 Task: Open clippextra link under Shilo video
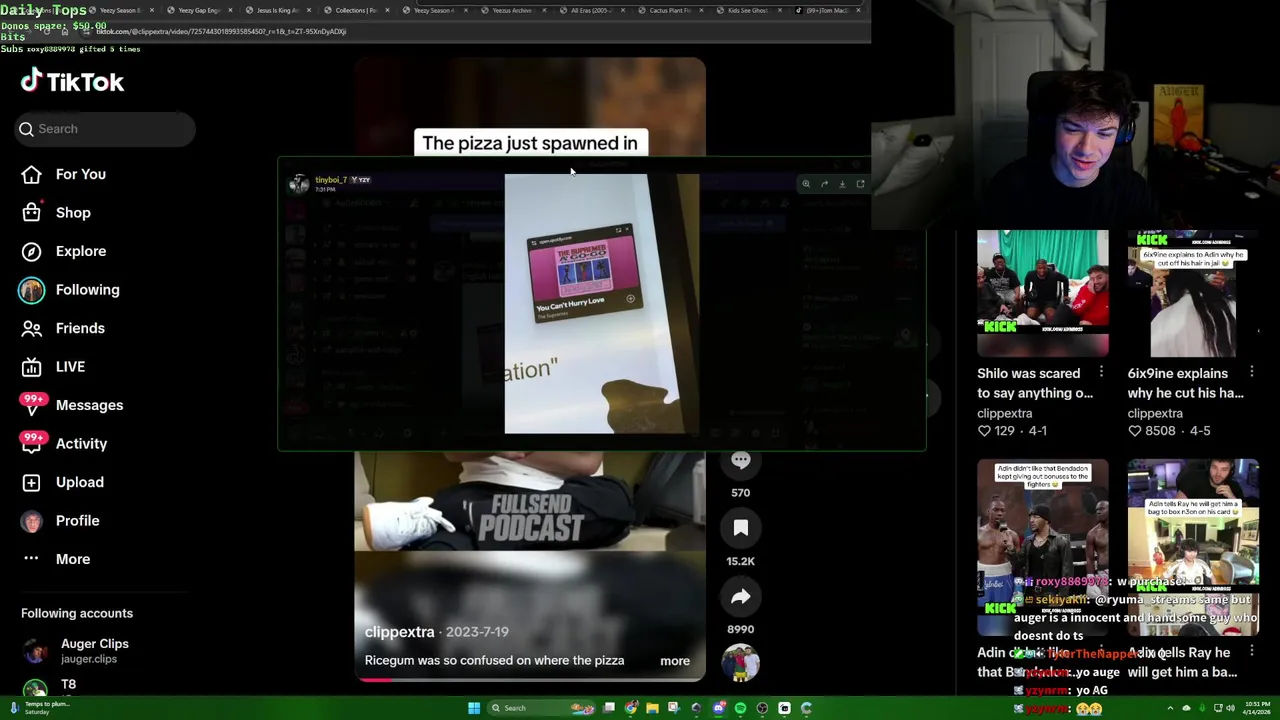pos(1004,413)
